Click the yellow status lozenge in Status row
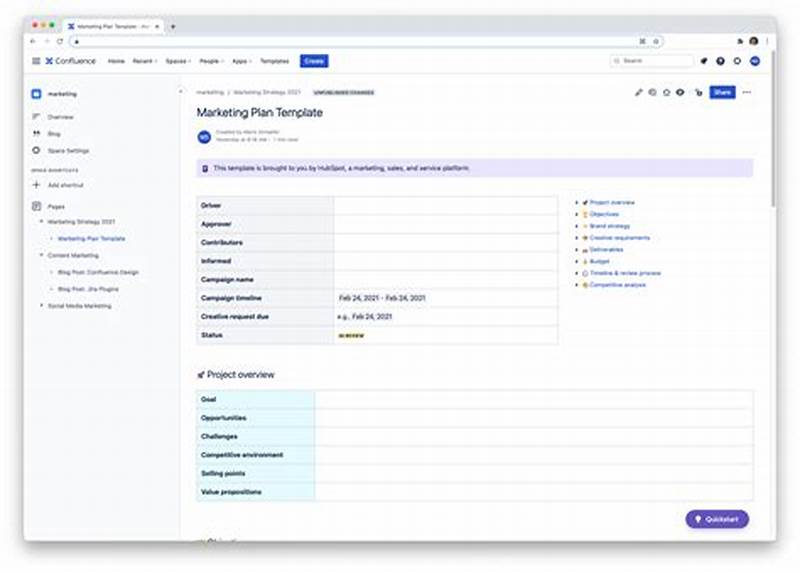This screenshot has width=800, height=572. tap(351, 335)
